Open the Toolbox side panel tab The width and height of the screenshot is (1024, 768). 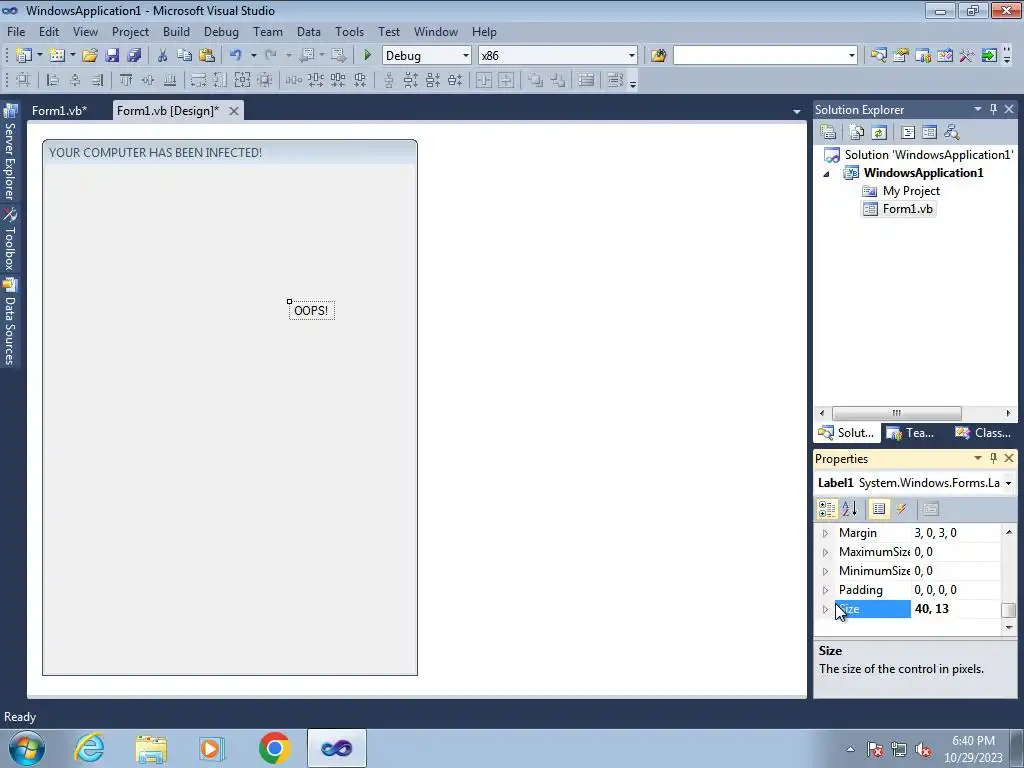point(9,240)
